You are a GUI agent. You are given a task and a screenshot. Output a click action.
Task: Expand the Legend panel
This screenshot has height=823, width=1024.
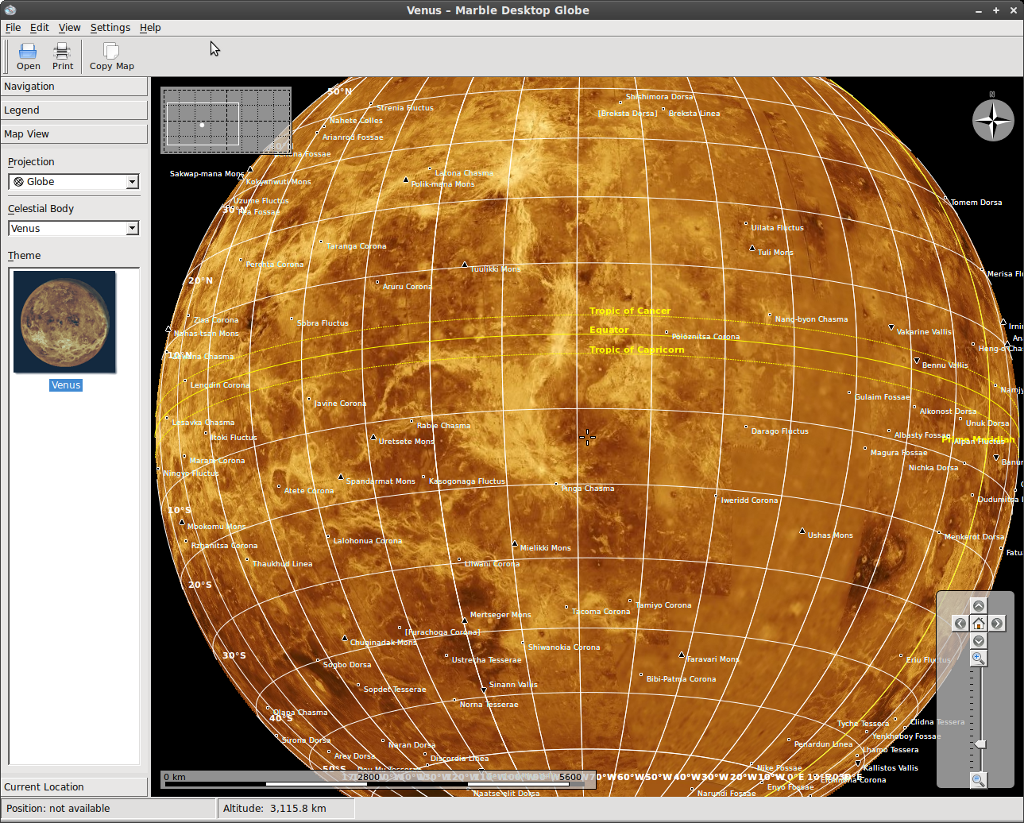74,110
